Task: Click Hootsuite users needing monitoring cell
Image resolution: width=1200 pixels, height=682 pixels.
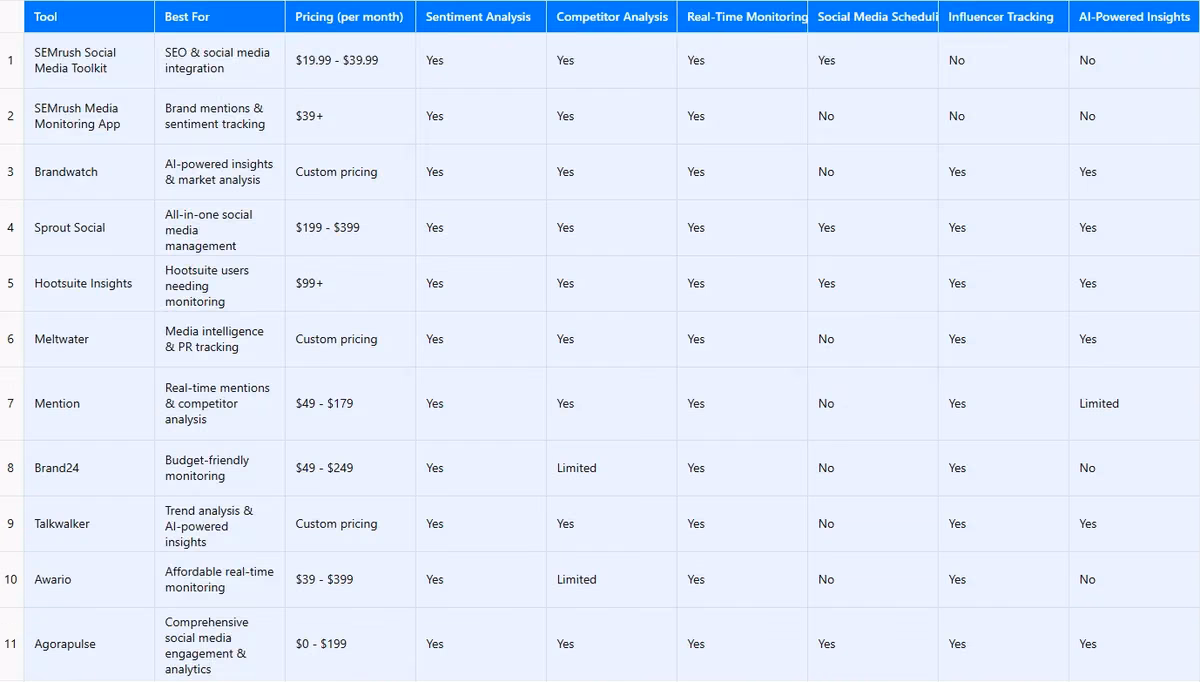Action: coord(220,284)
